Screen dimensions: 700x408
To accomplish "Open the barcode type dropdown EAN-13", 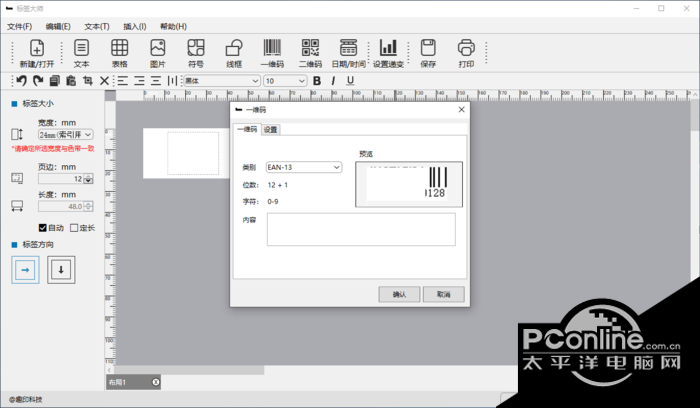I will pos(304,167).
